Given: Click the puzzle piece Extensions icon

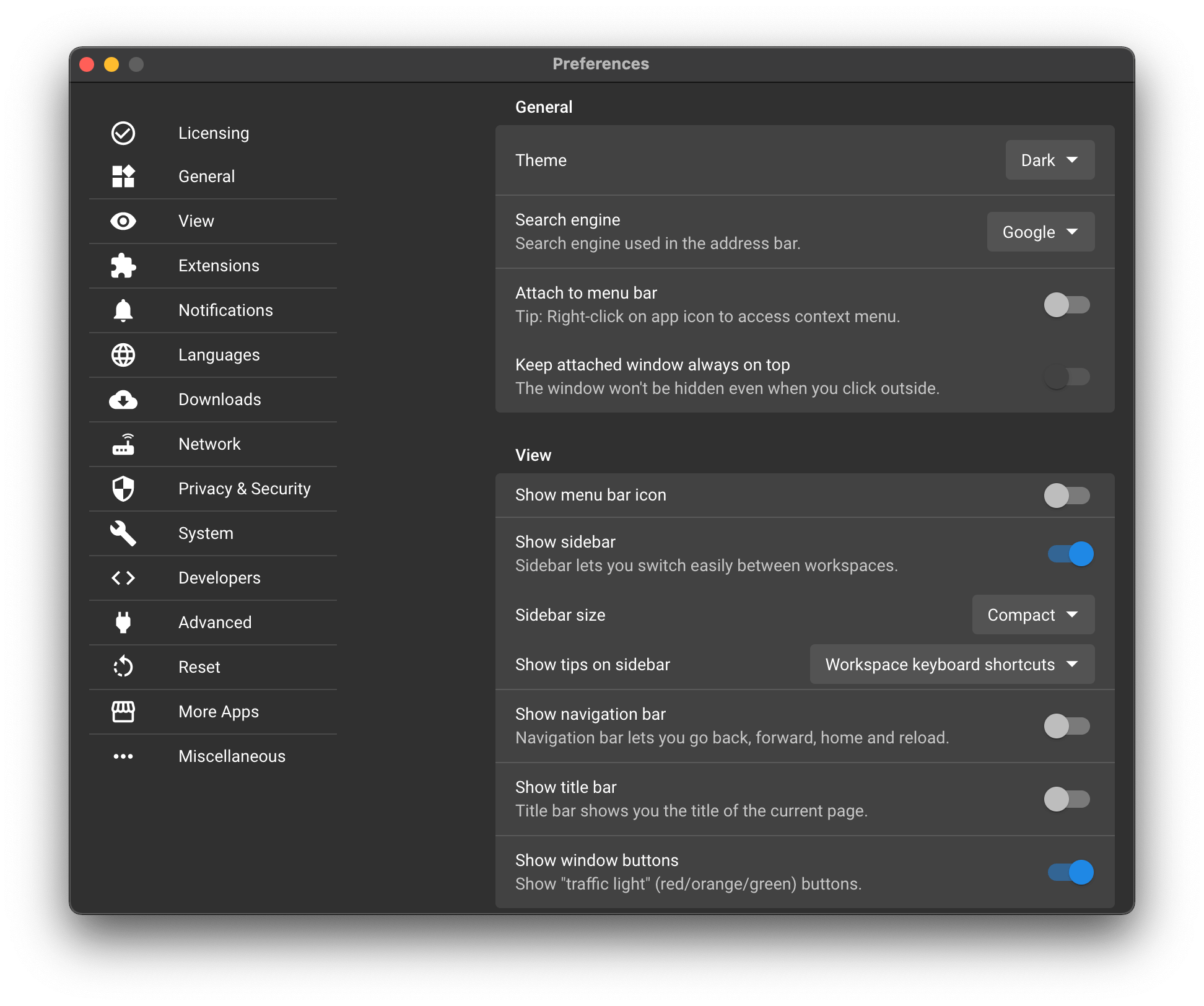Looking at the screenshot, I should [123, 266].
